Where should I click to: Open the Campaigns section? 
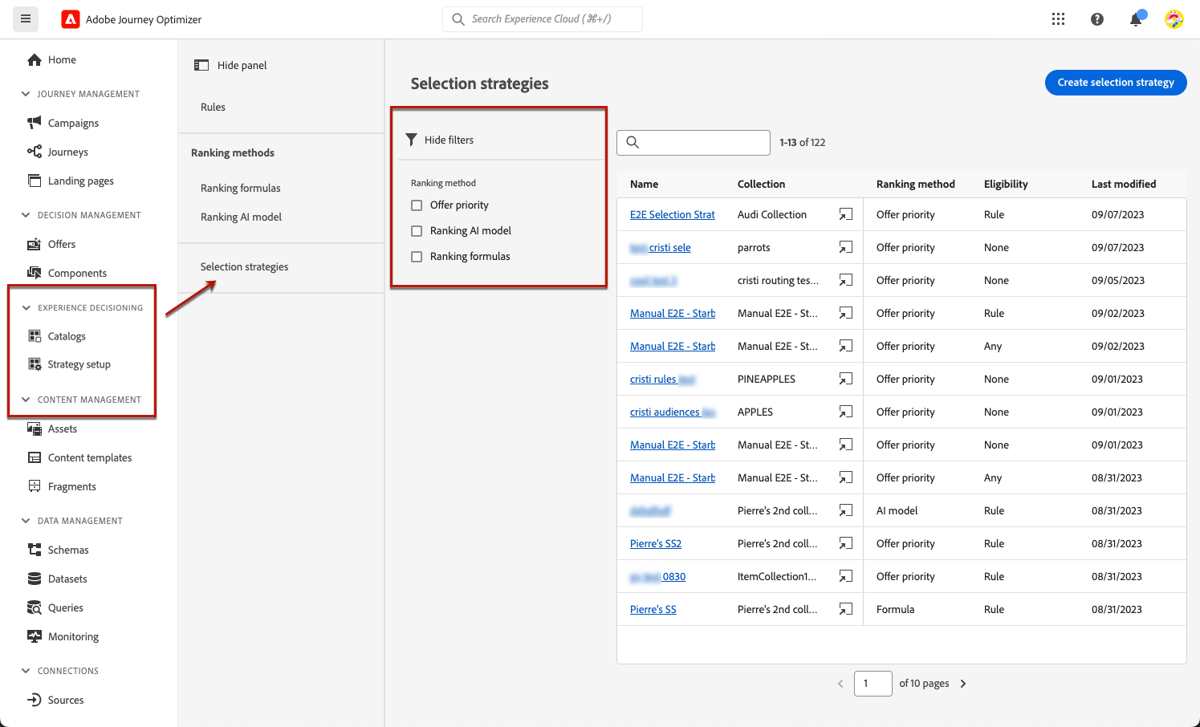[x=70, y=122]
